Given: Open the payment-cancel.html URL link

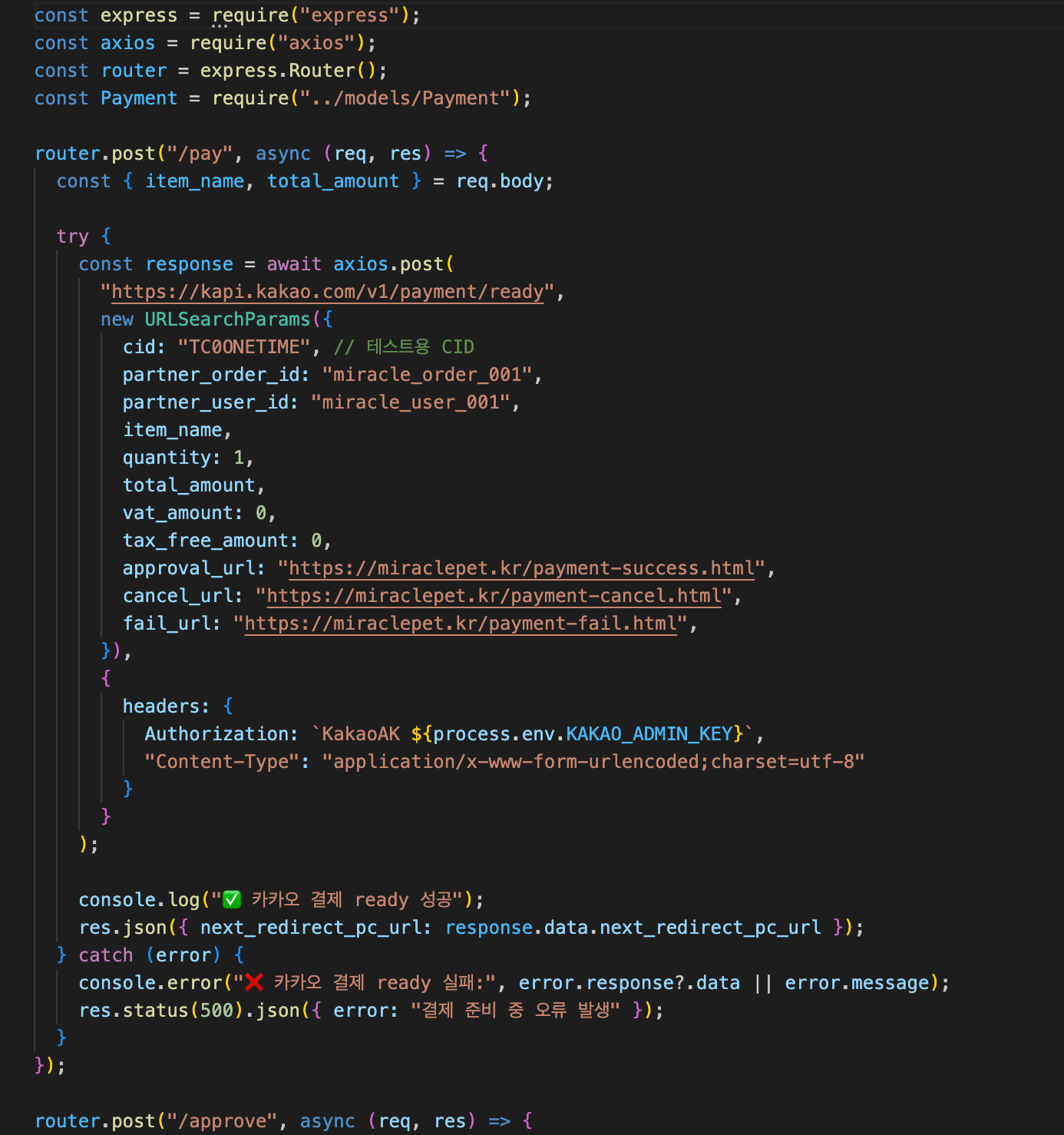Looking at the screenshot, I should point(494,596).
